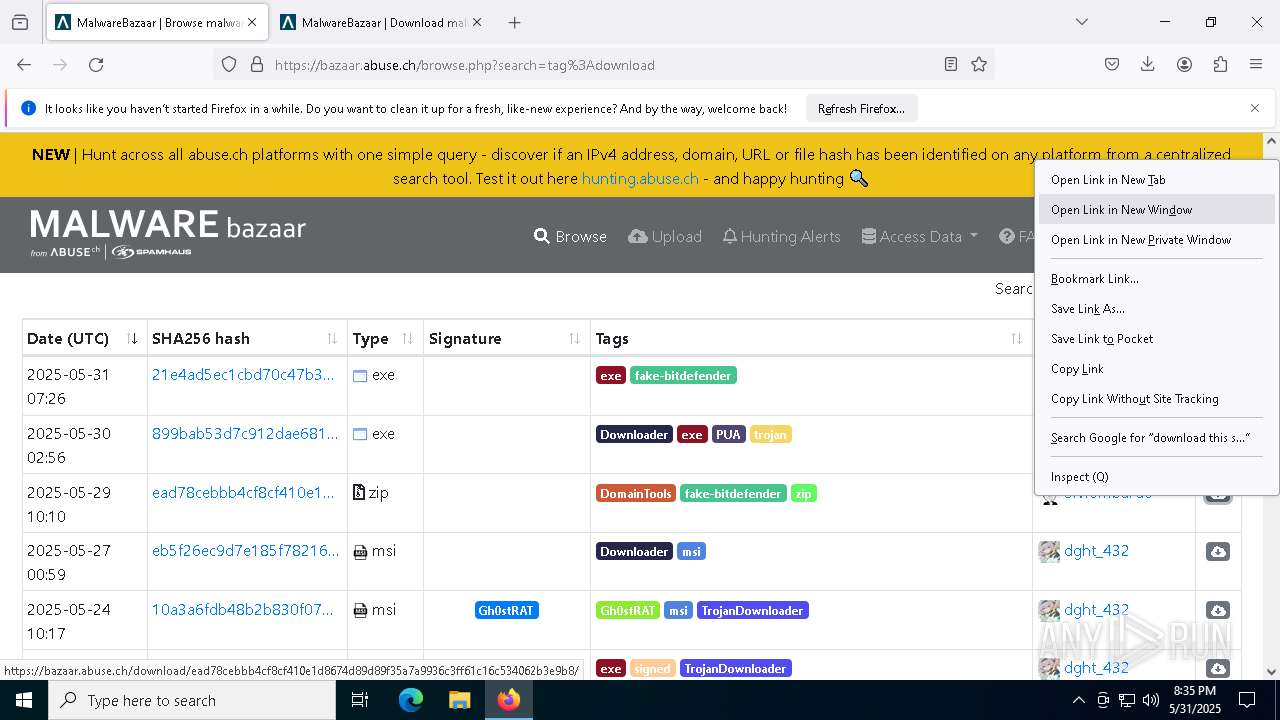The width and height of the screenshot is (1280, 720).
Task: Sort table by Signature column
Action: 506,338
